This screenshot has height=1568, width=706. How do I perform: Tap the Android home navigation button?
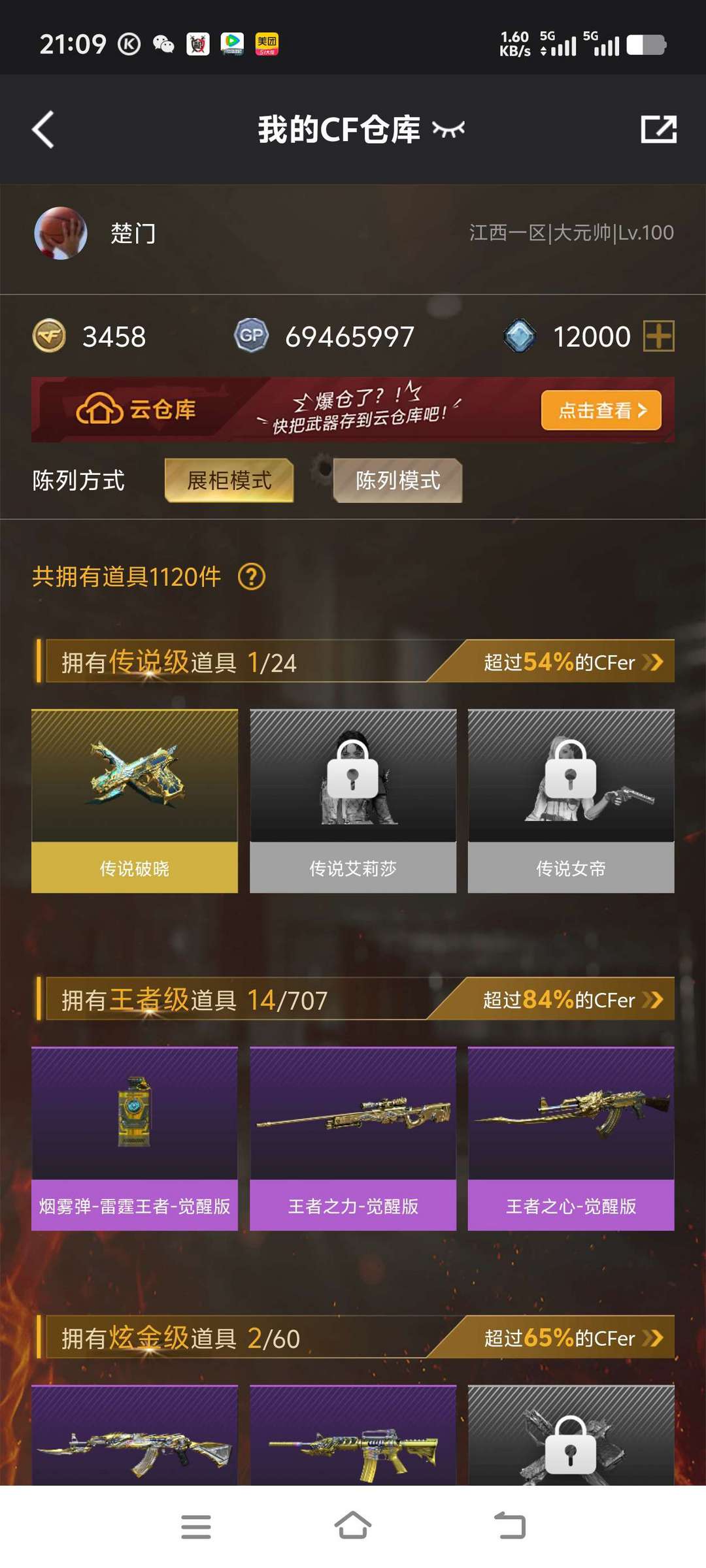pos(353,1526)
